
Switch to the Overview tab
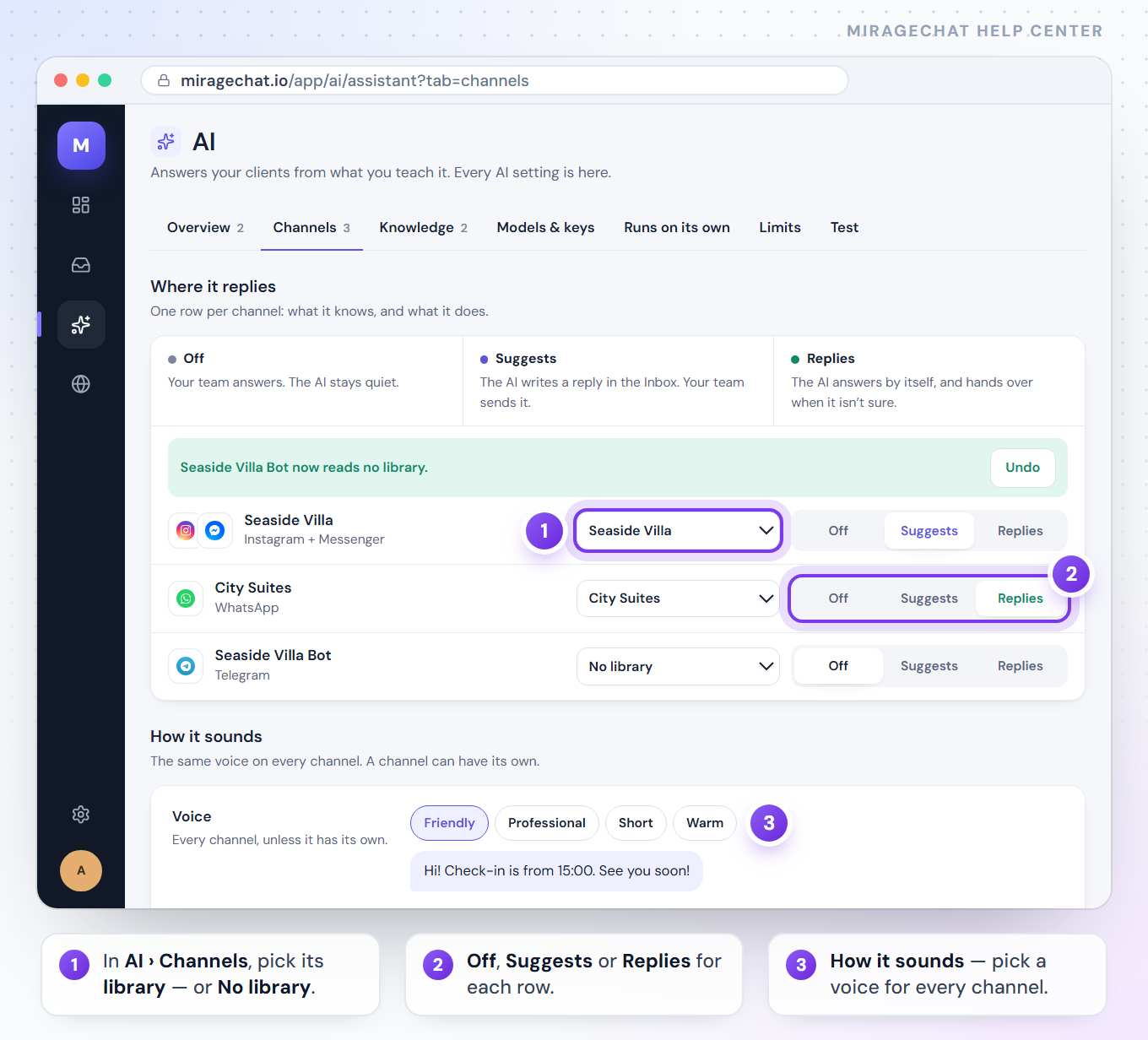tap(205, 227)
